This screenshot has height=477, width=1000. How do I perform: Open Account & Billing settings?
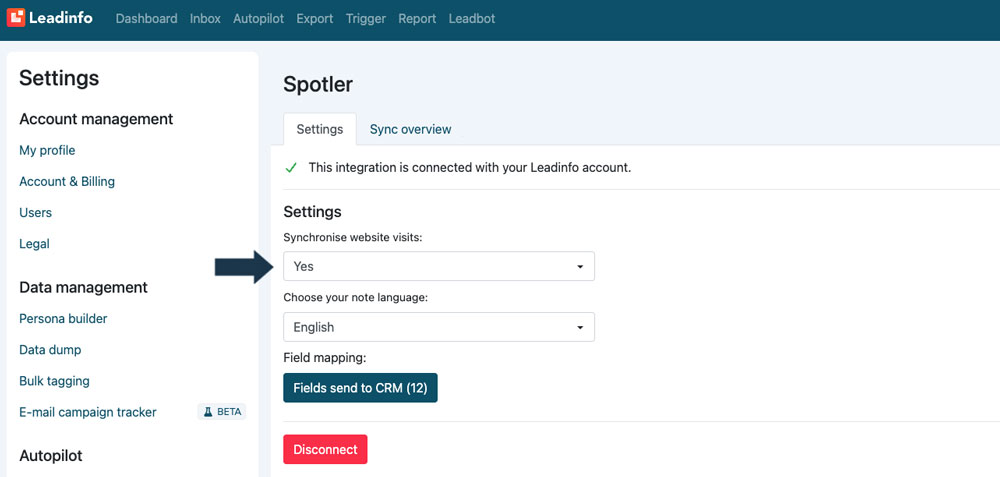(67, 181)
